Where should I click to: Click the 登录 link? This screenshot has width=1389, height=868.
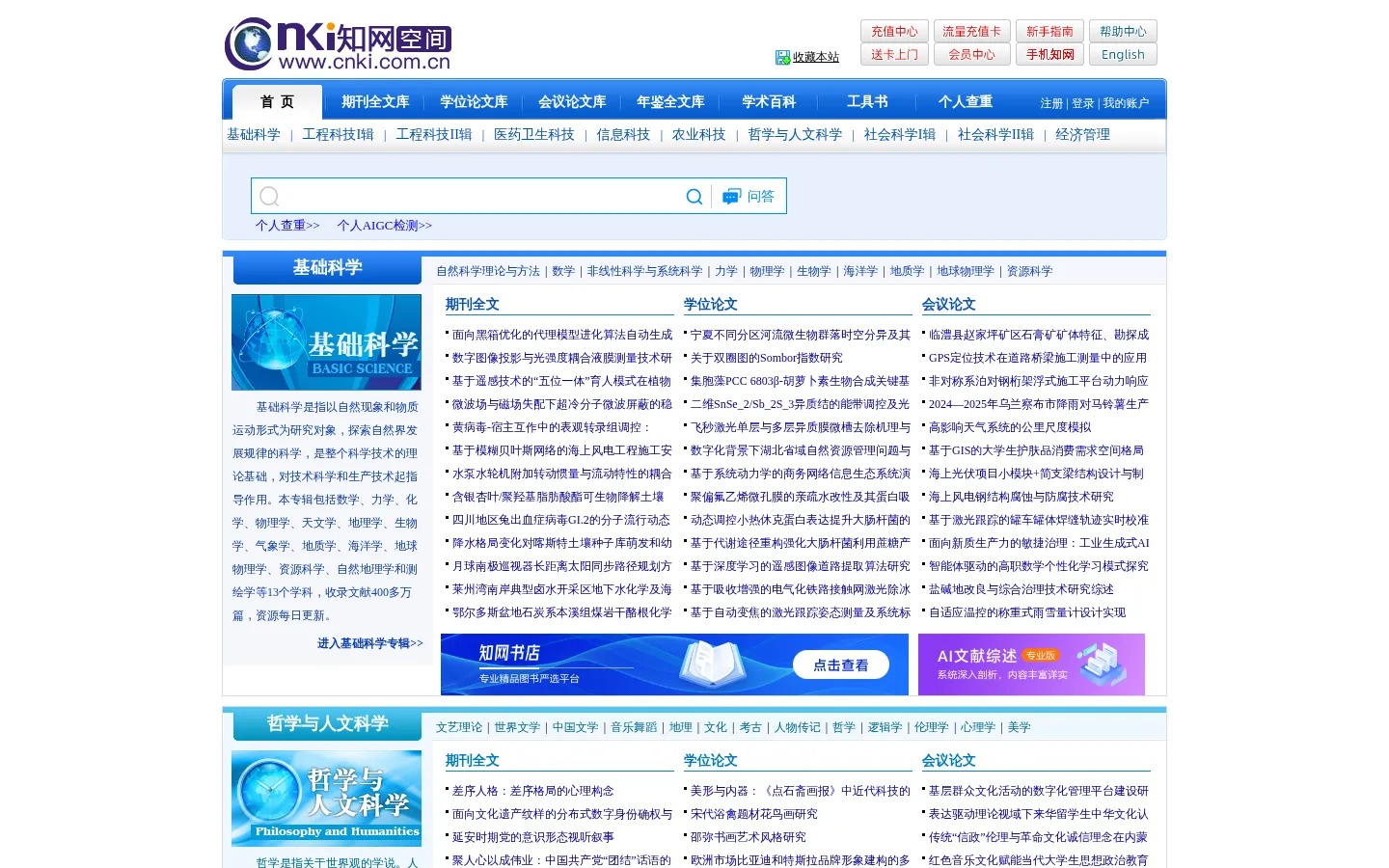1082,104
